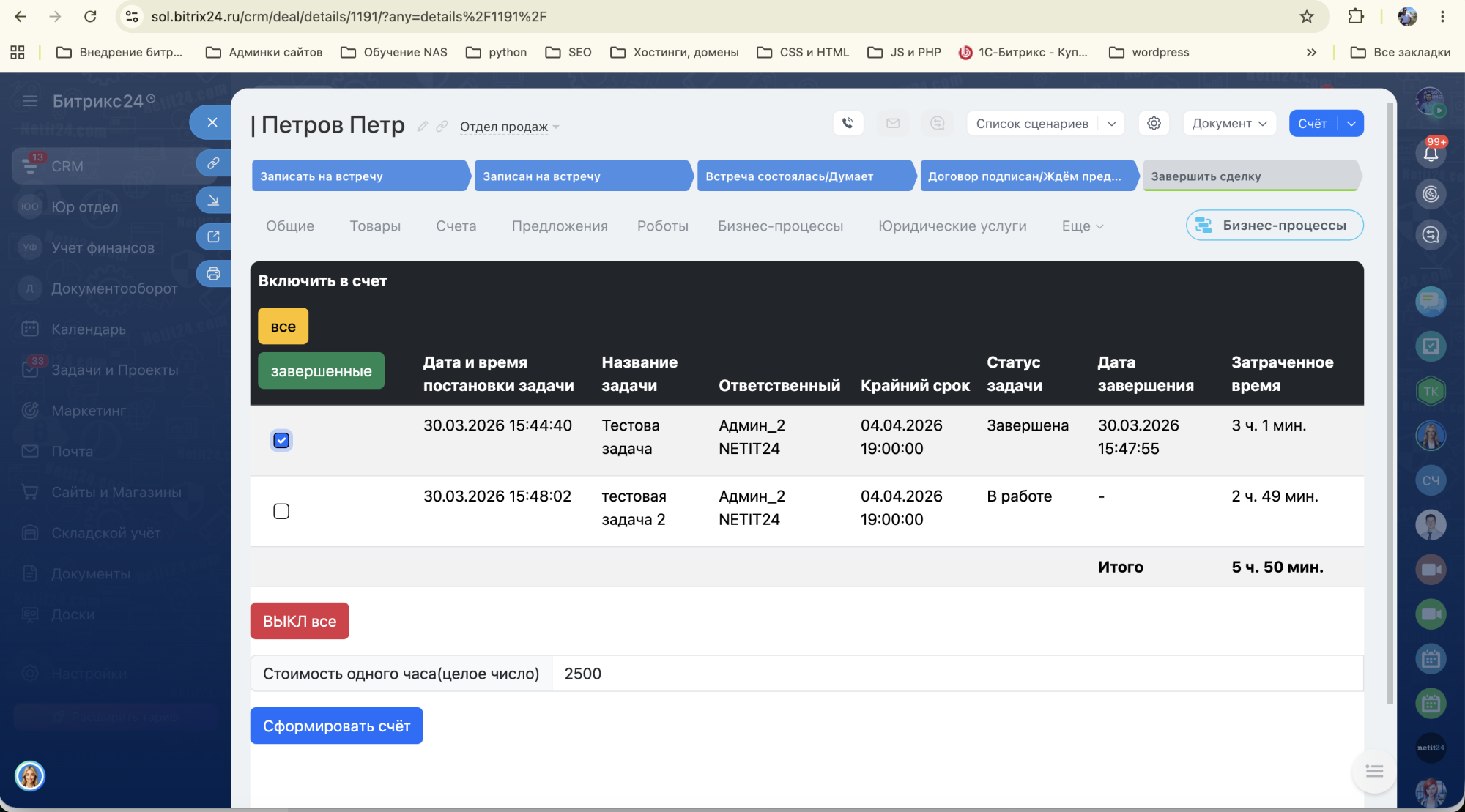Open Задачи и Проекты in the sidebar

tap(114, 370)
